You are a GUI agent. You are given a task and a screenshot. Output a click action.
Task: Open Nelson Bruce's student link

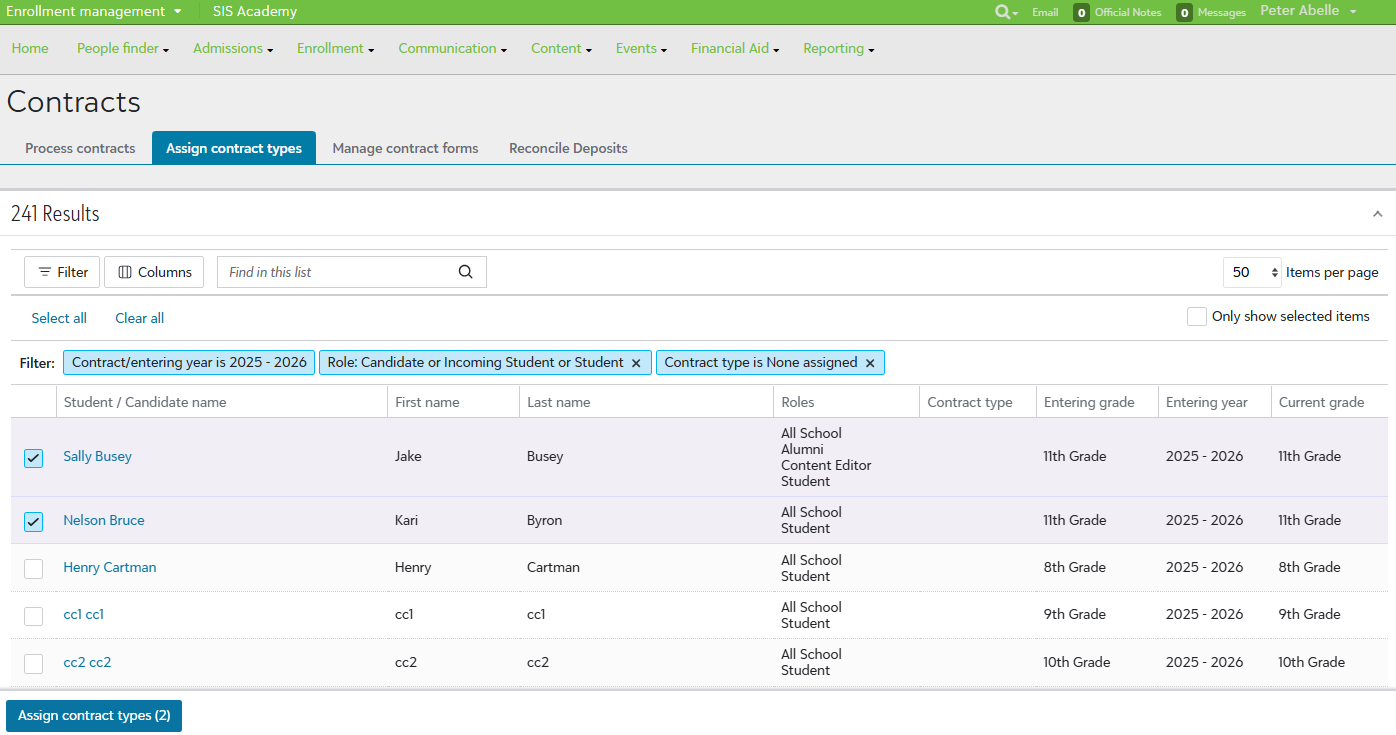(104, 520)
